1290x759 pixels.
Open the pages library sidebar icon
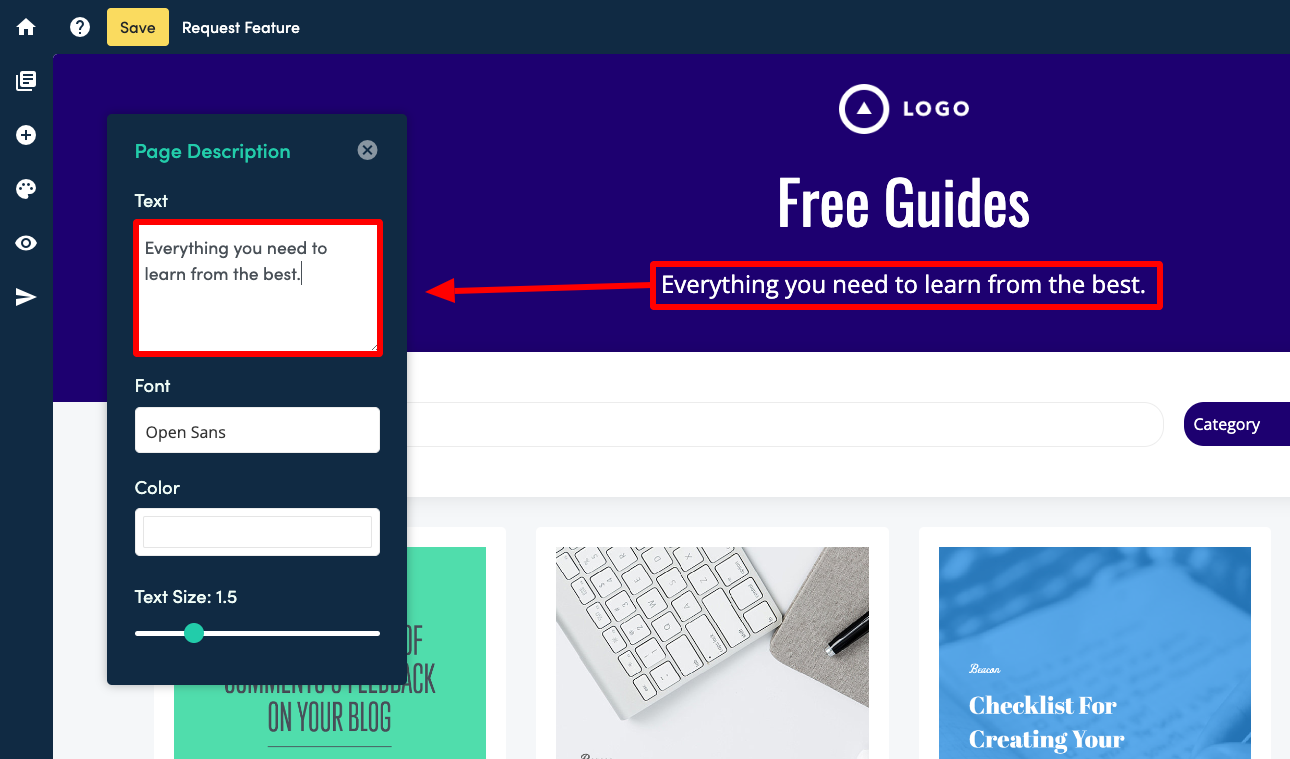(x=26, y=81)
